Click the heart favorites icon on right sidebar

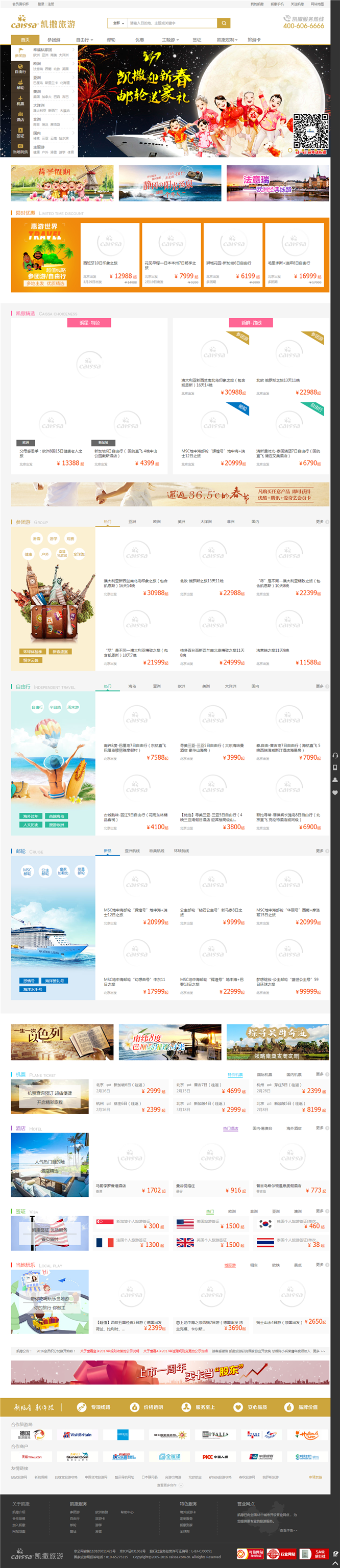pyautogui.click(x=334, y=792)
